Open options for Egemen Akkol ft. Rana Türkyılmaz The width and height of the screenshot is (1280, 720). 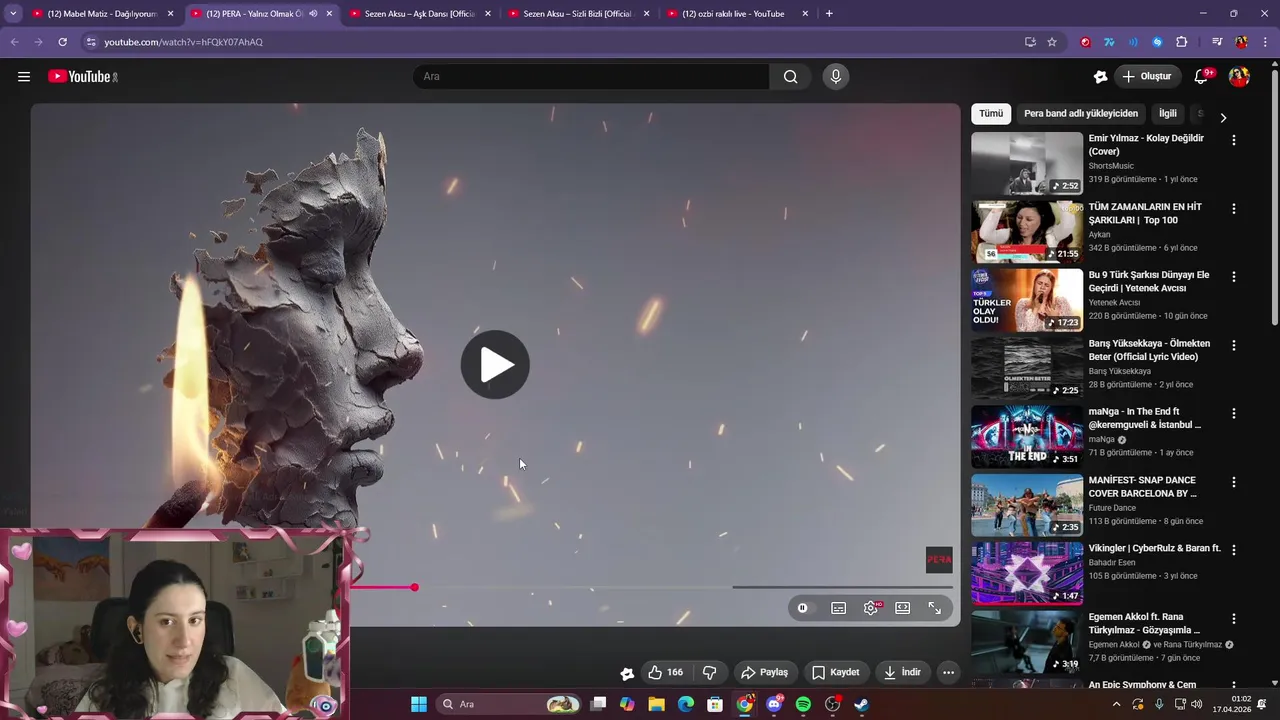pyautogui.click(x=1234, y=619)
